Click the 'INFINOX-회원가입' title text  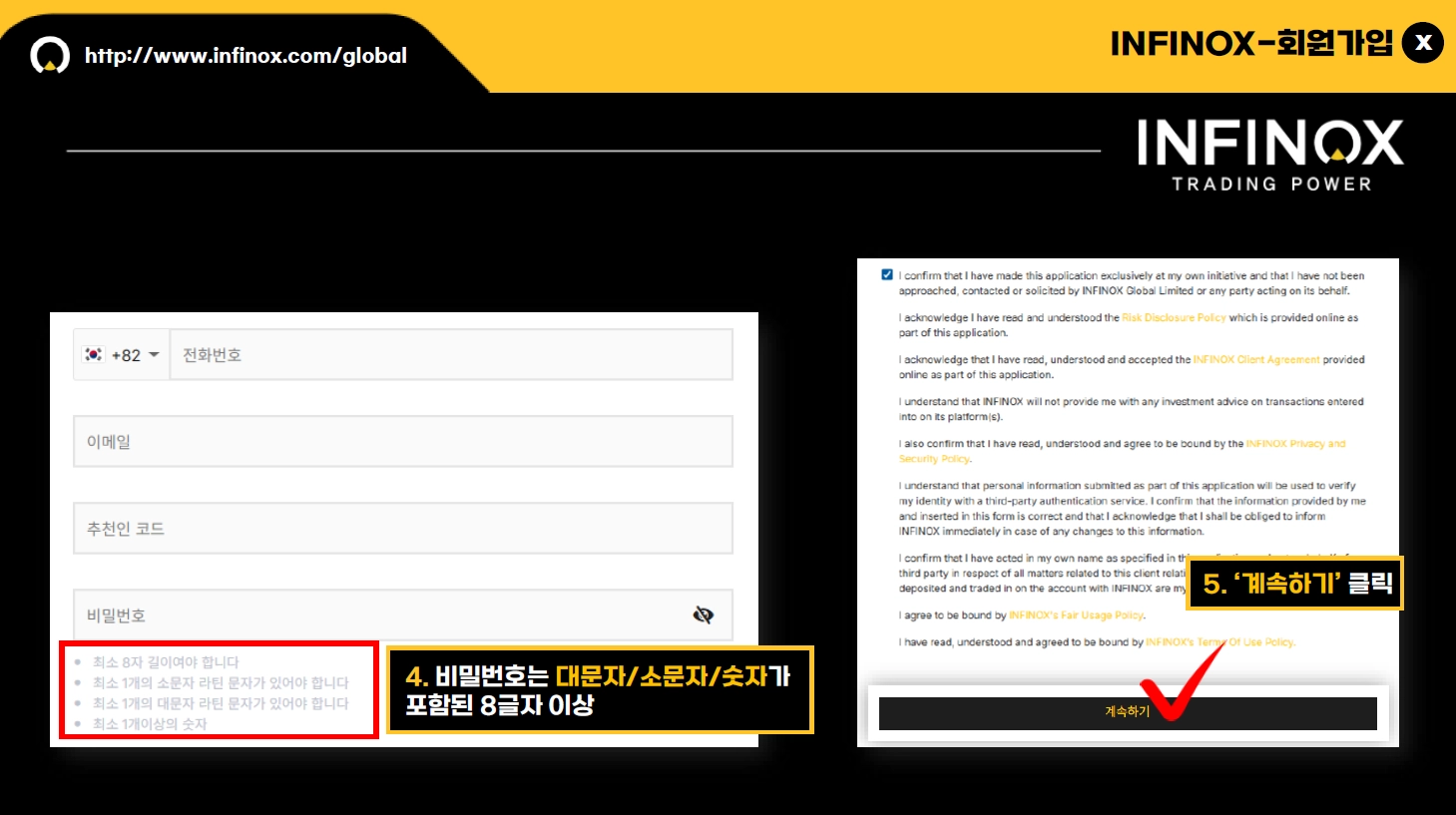point(1251,43)
